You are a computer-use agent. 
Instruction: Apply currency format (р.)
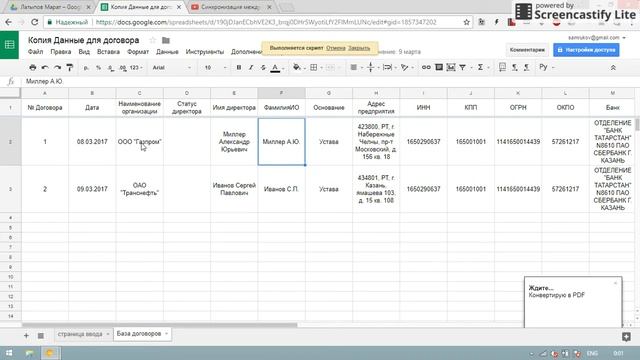click(86, 68)
